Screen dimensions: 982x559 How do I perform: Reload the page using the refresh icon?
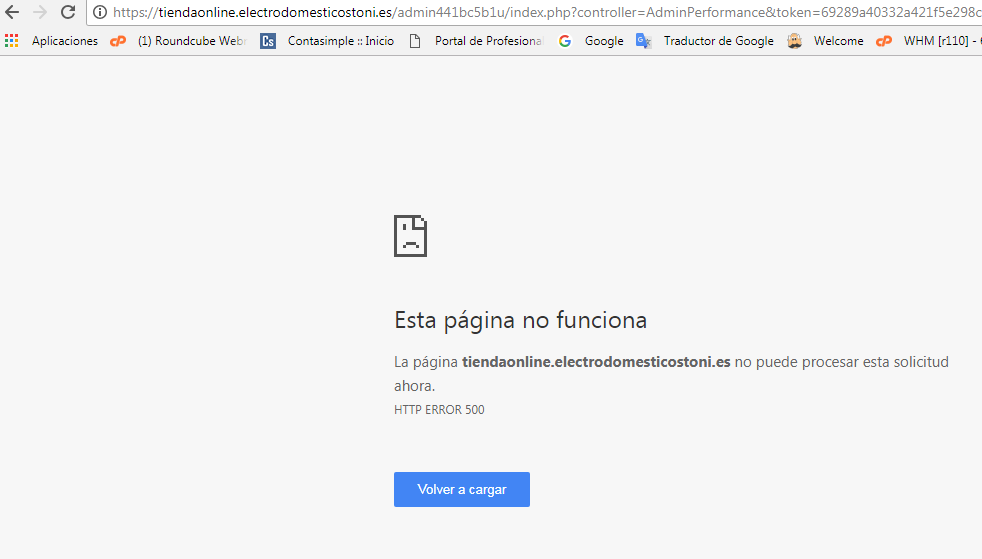(x=68, y=12)
